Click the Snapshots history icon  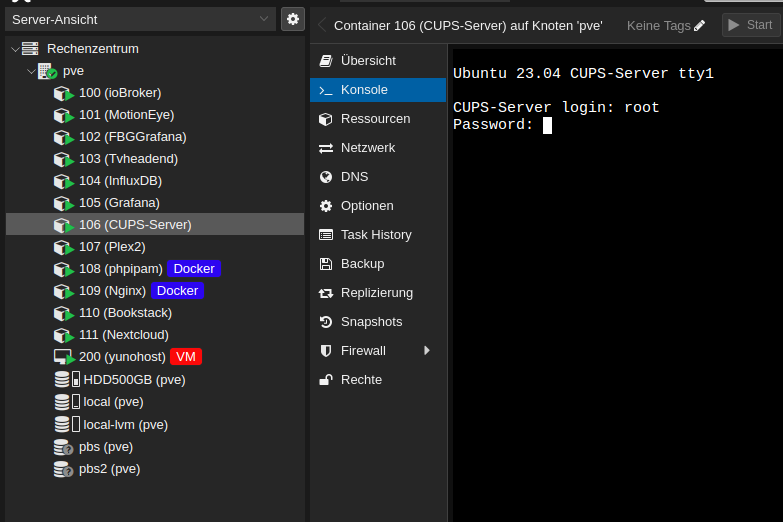click(325, 322)
